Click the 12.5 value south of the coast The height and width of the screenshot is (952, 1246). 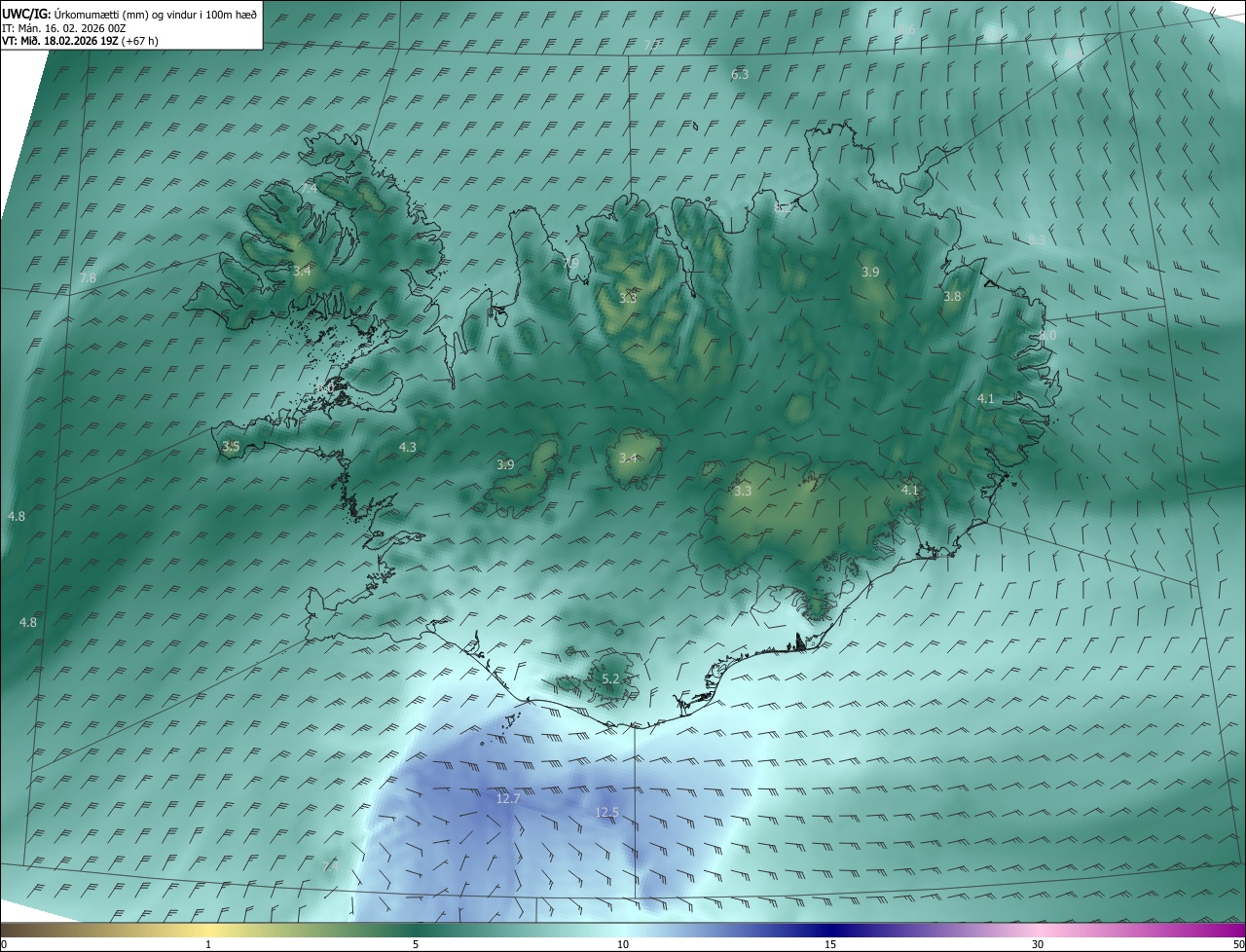(606, 812)
